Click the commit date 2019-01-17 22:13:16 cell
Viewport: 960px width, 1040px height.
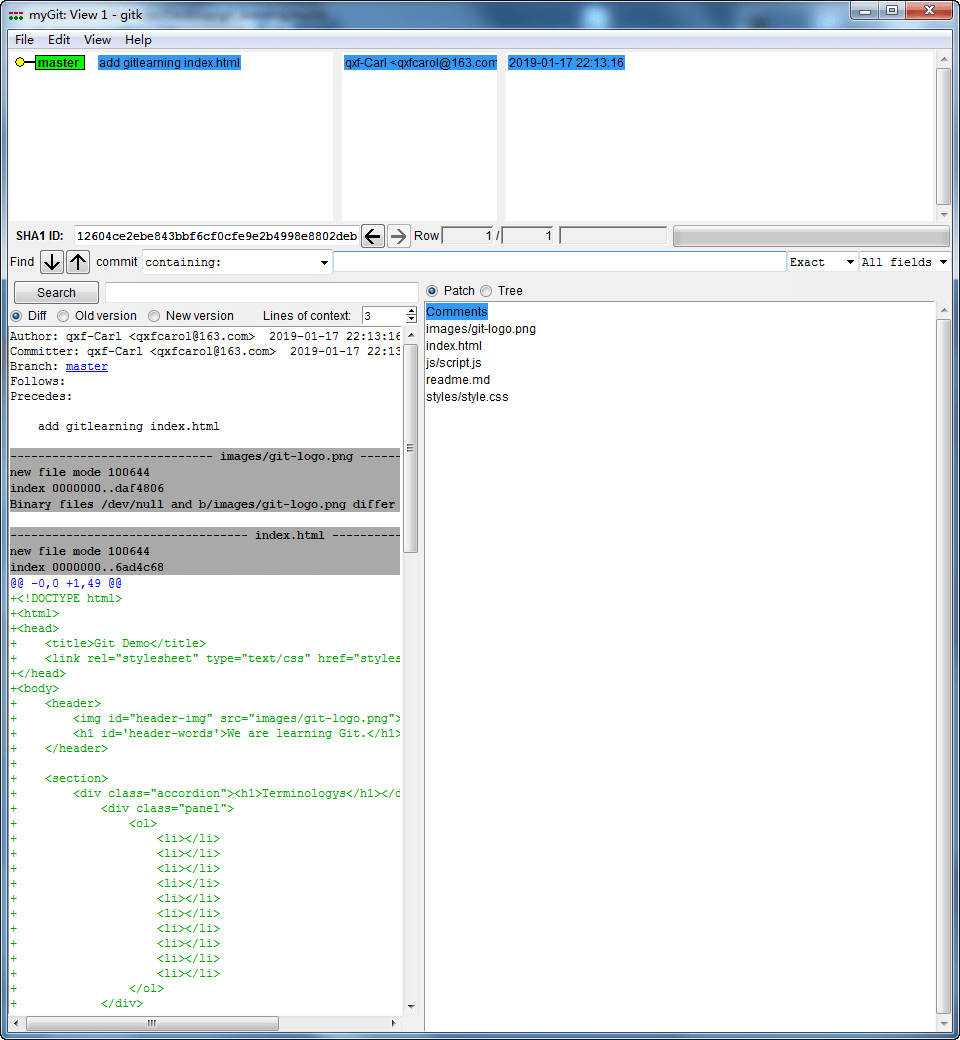[x=566, y=62]
